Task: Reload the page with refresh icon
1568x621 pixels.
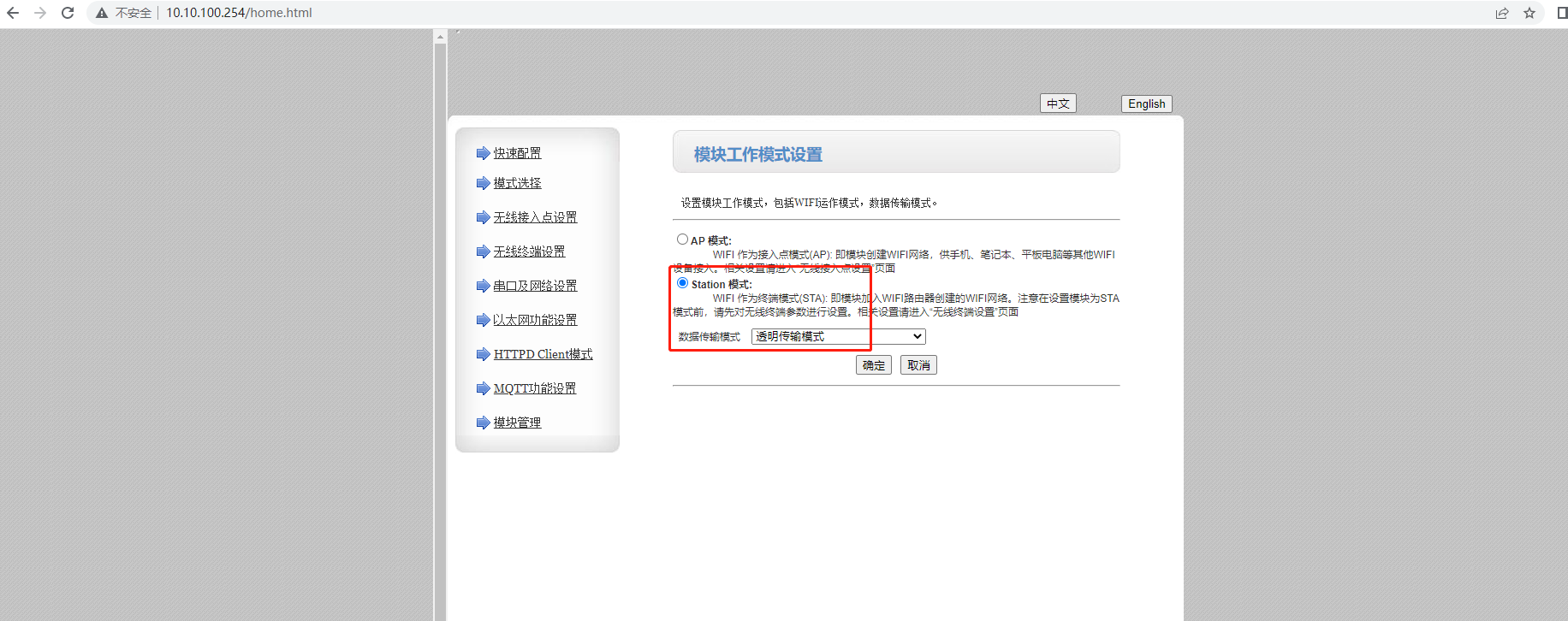Action: [68, 13]
